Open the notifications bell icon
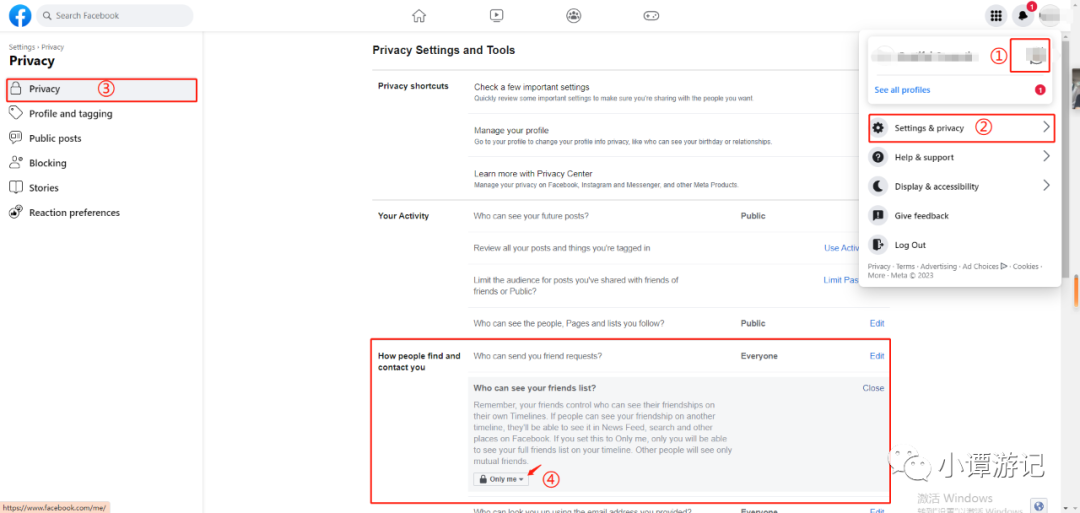This screenshot has width=1080, height=513. [1022, 15]
